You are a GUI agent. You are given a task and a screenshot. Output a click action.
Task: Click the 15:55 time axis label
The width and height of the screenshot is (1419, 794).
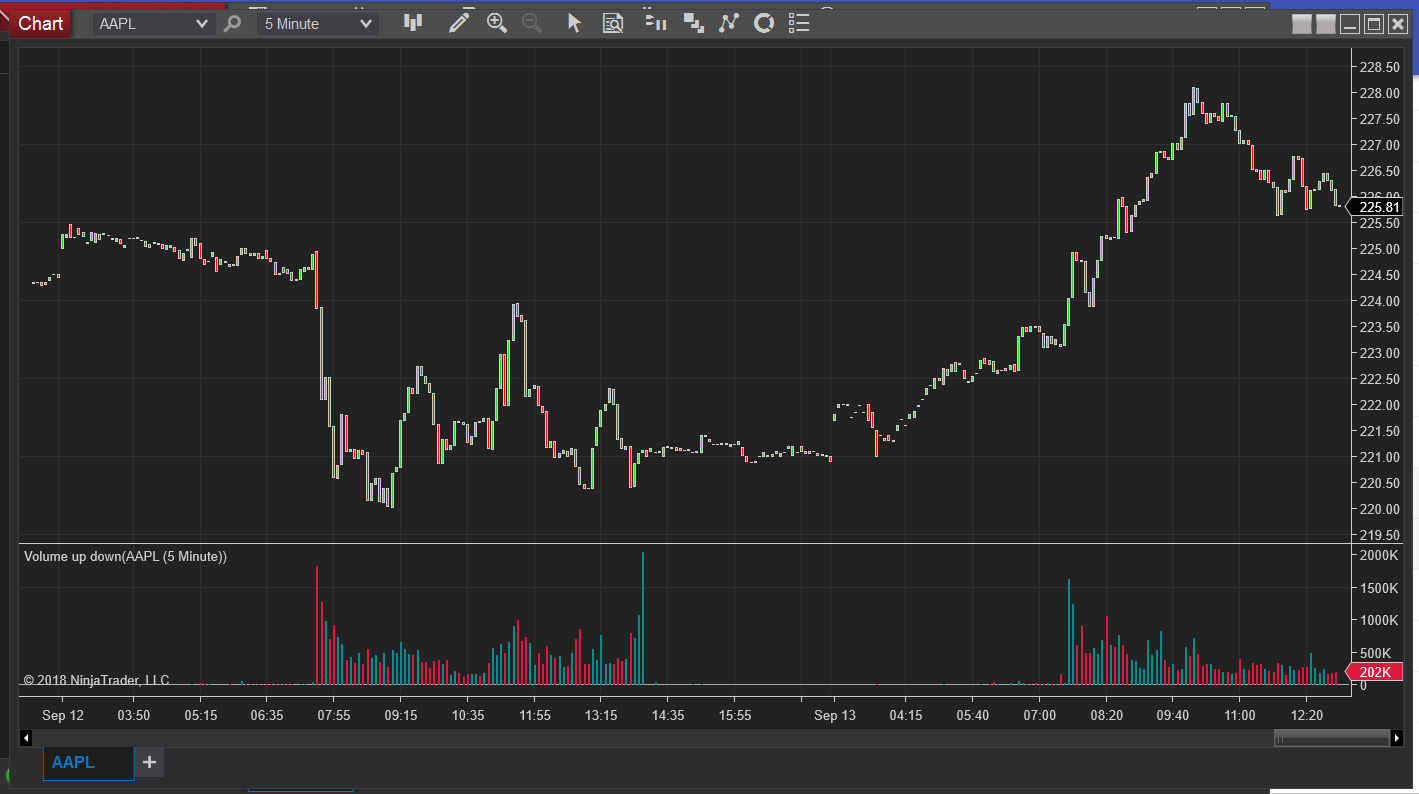pos(734,715)
